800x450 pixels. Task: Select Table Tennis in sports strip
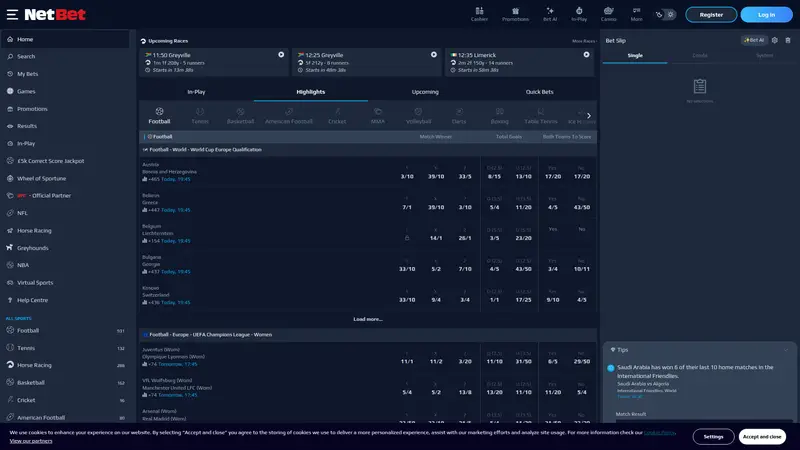coord(541,116)
